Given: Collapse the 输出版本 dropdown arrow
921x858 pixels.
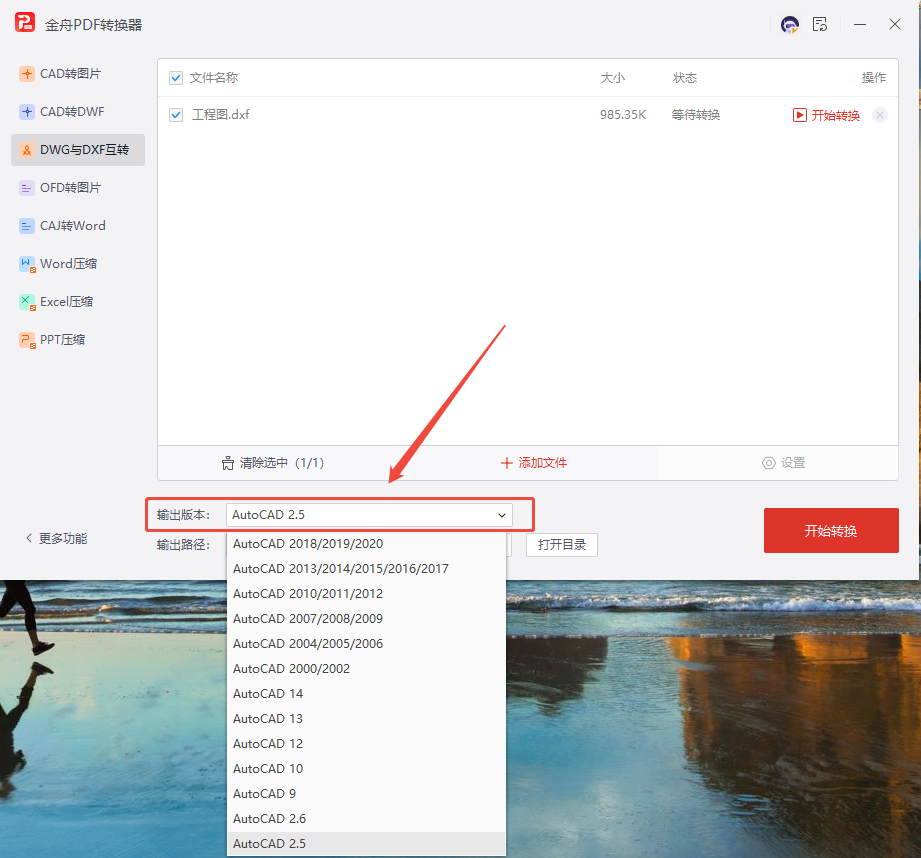Looking at the screenshot, I should pos(502,515).
